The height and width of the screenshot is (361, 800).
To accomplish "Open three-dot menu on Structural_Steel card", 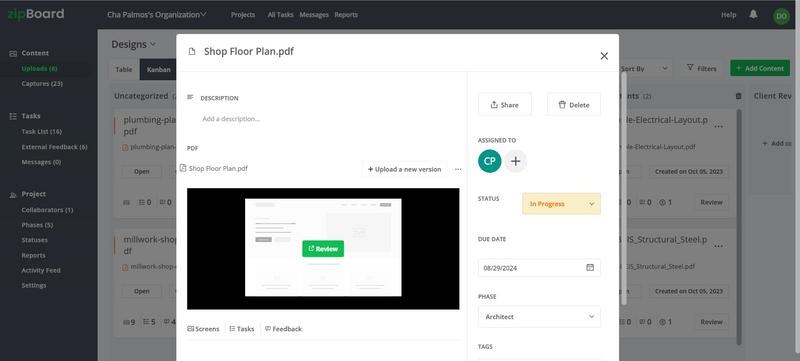I will tap(718, 246).
